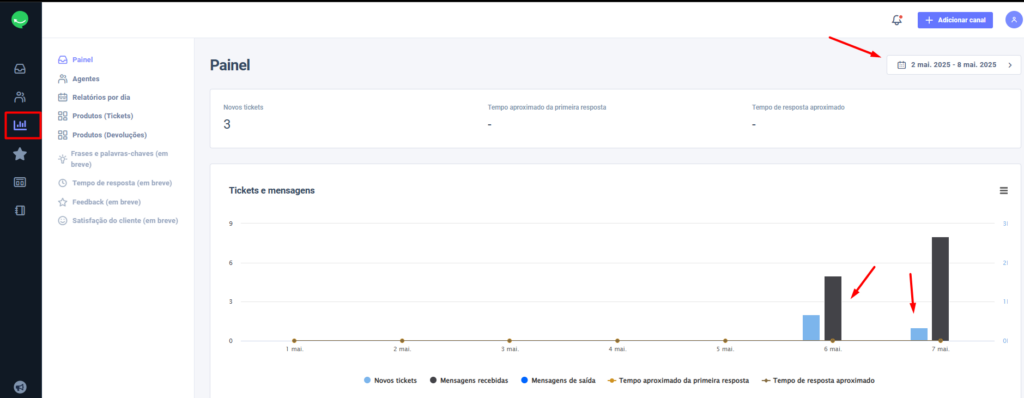The height and width of the screenshot is (398, 1024).
Task: Select Satisfação do cliente (em breve) item
Action: click(x=125, y=221)
